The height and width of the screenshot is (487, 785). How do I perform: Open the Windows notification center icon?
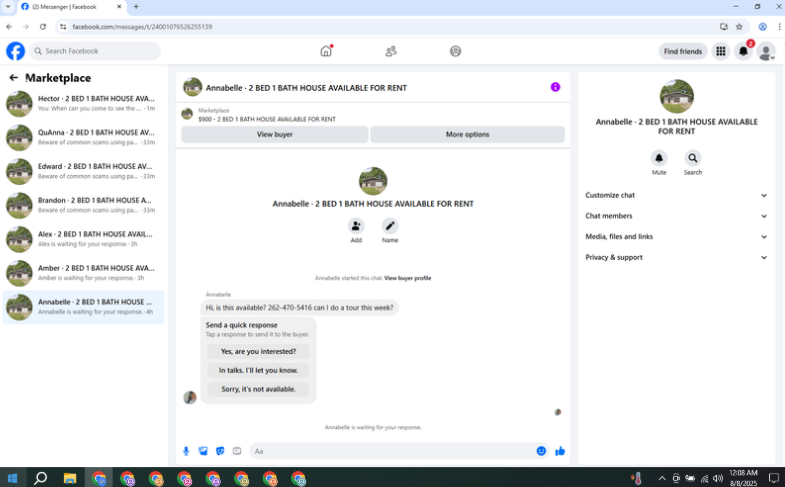click(x=773, y=478)
